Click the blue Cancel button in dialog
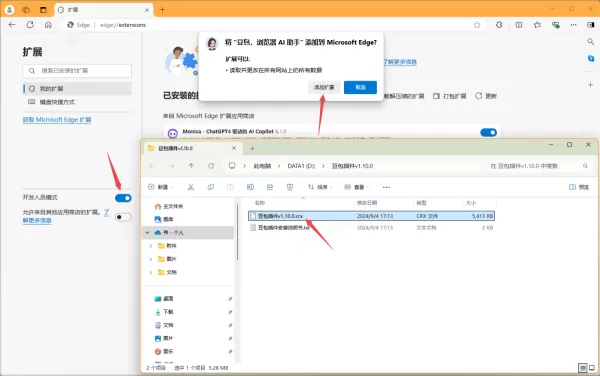 point(360,88)
